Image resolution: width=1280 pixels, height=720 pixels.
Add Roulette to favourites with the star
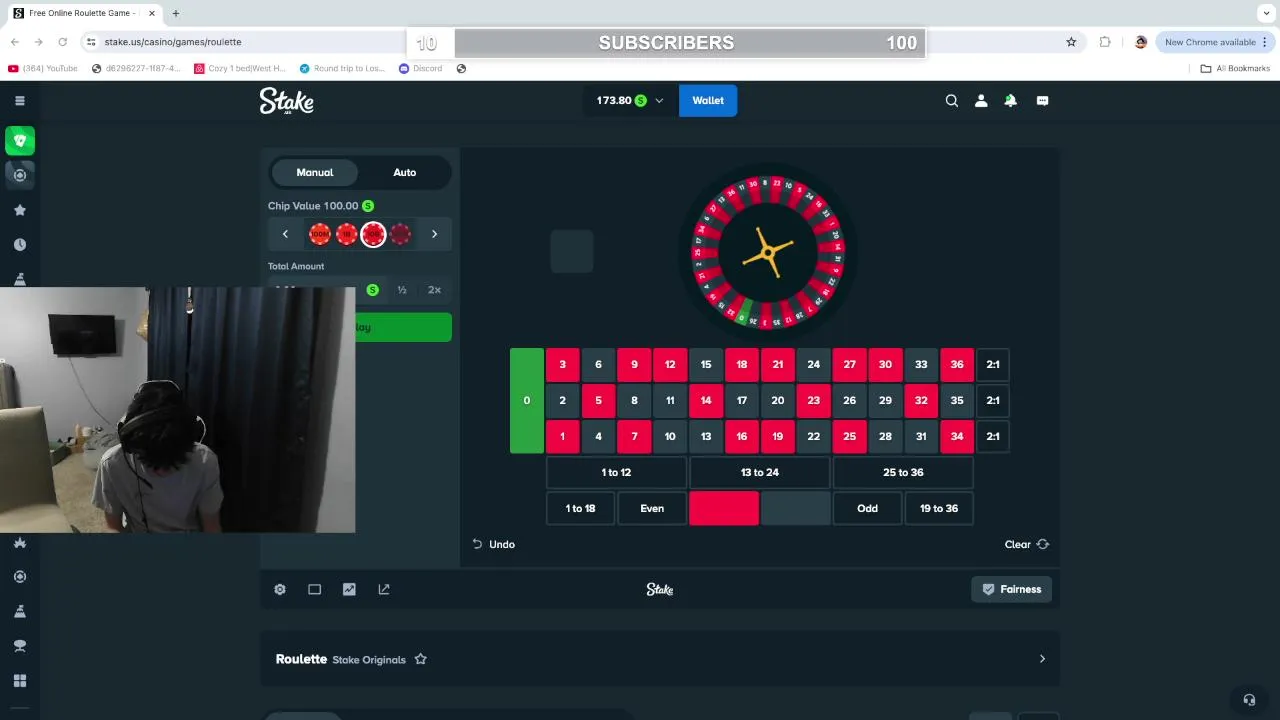[x=421, y=659]
